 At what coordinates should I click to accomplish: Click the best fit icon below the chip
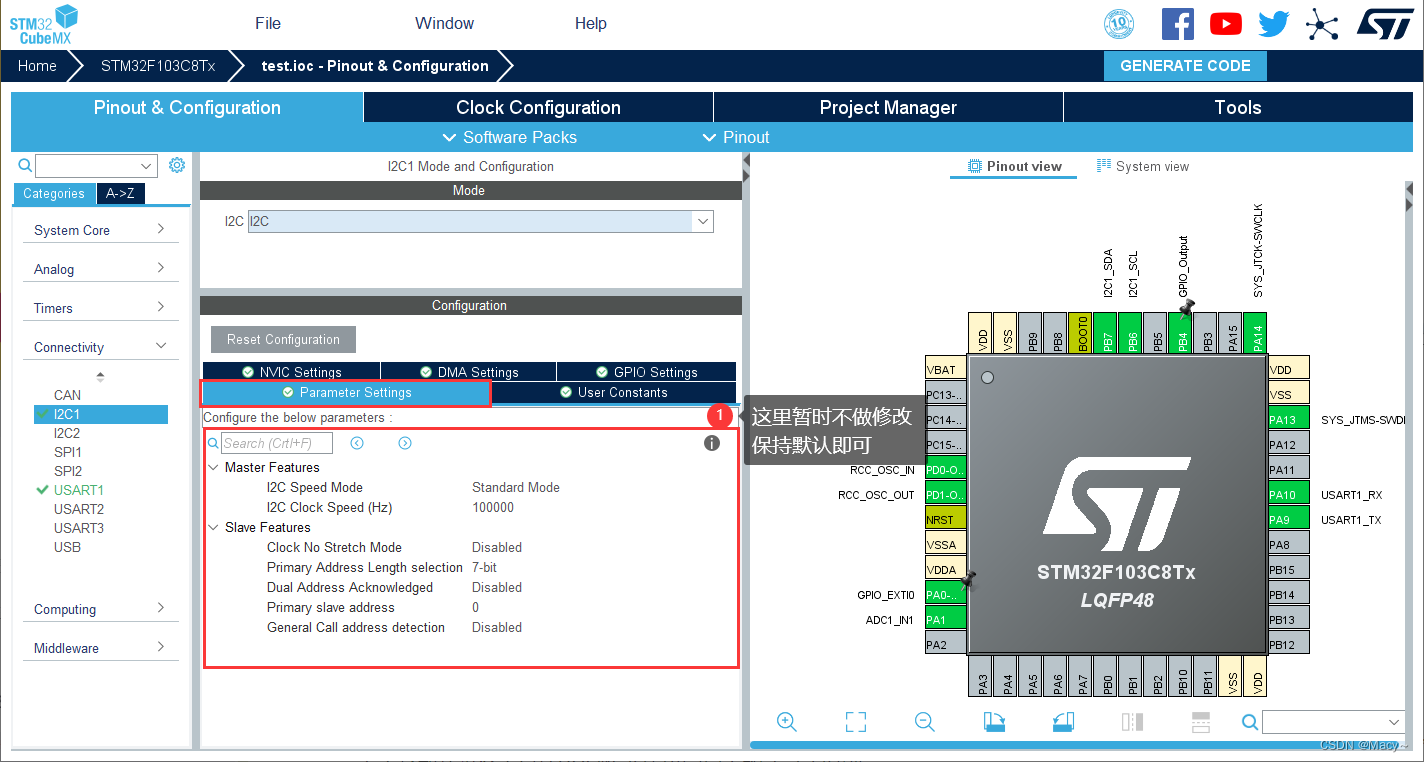[855, 721]
